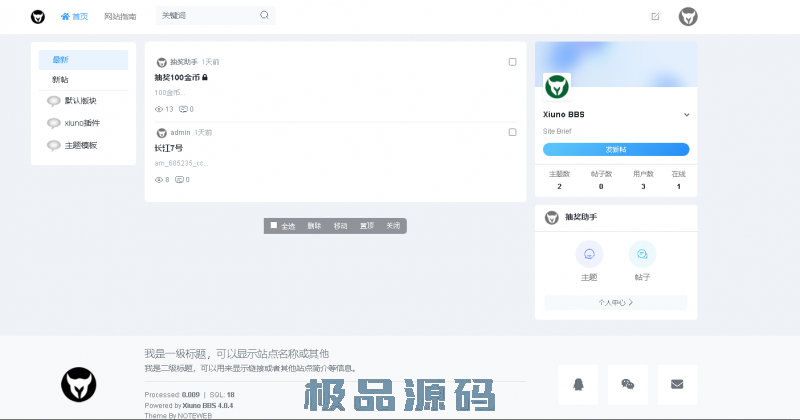Open the 抽奖100金币 thread
Screen dimensions: 800x420
[x=177, y=78]
